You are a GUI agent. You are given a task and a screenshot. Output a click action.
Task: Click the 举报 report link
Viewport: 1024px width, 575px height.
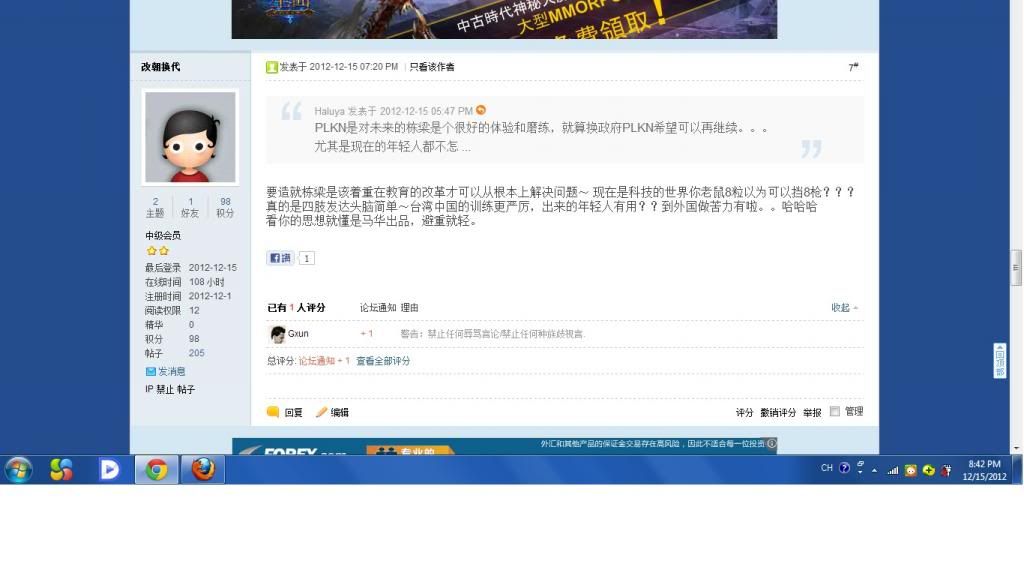point(812,412)
